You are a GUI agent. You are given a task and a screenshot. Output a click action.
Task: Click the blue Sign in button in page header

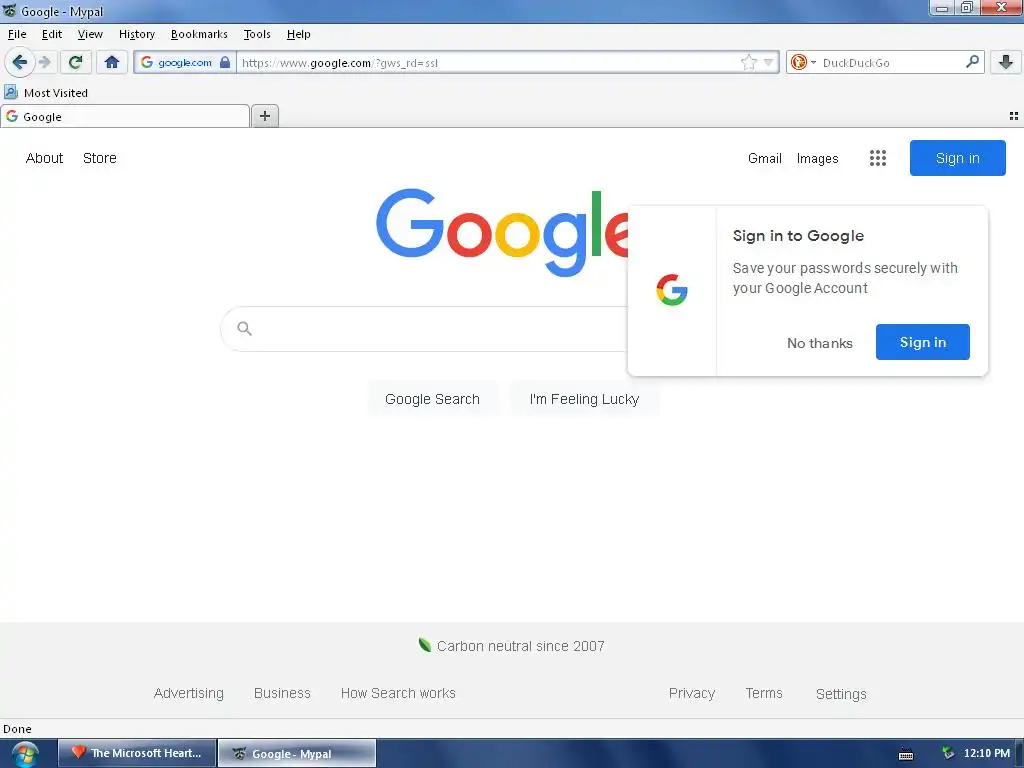coord(957,158)
